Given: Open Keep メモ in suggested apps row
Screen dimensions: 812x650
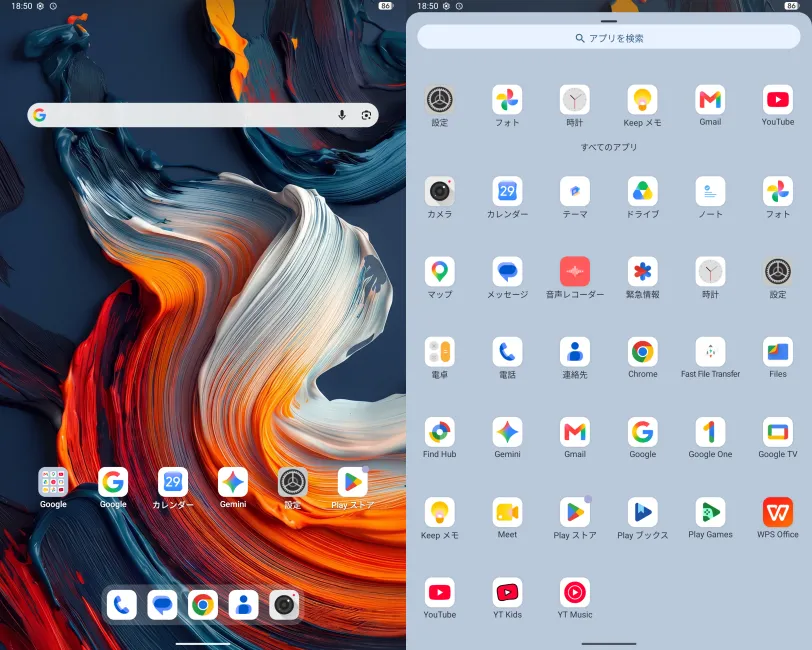Looking at the screenshot, I should point(642,99).
